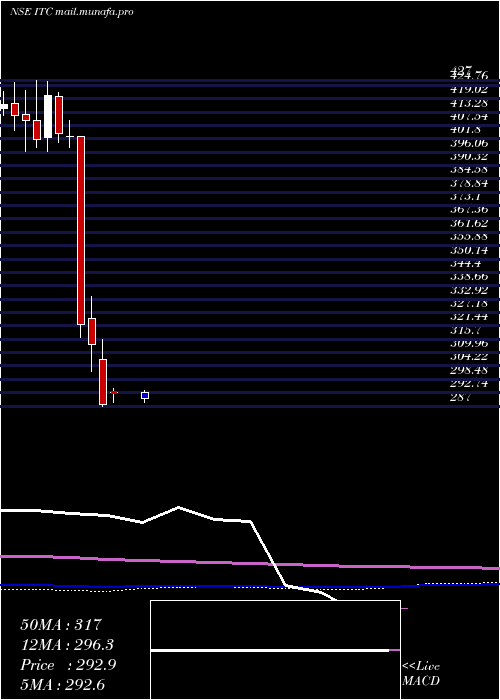Click the 309.96 price axis label
The width and height of the screenshot is (500, 700).
pyautogui.click(x=468, y=343)
